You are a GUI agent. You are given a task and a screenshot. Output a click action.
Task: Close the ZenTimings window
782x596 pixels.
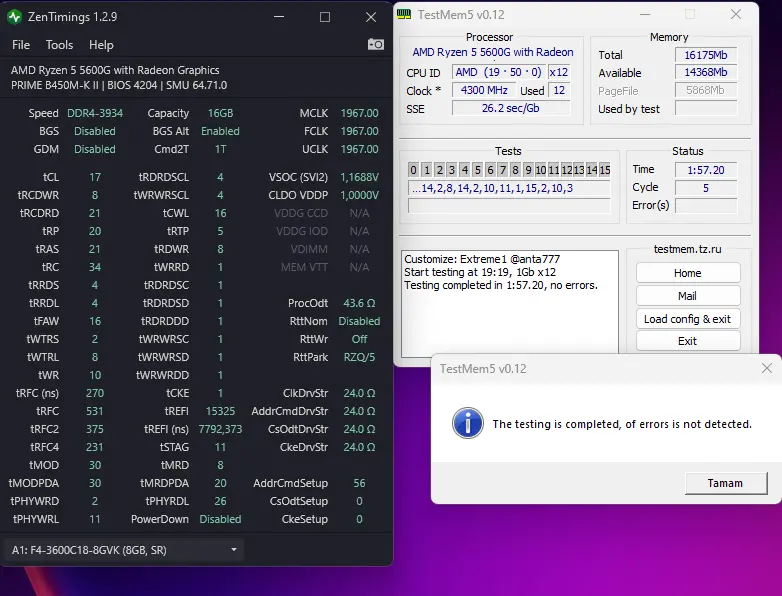pyautogui.click(x=371, y=17)
